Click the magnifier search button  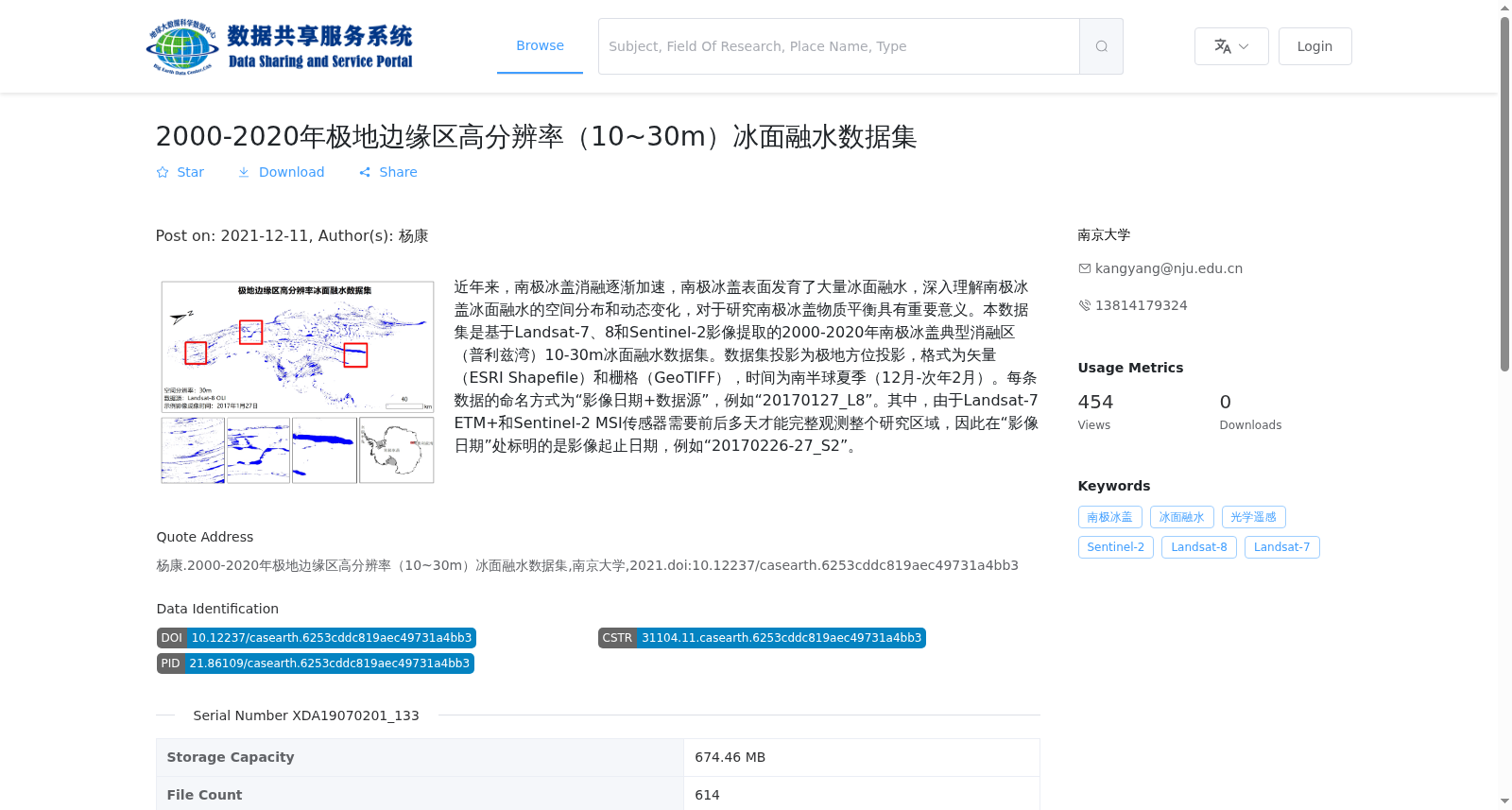[1101, 46]
